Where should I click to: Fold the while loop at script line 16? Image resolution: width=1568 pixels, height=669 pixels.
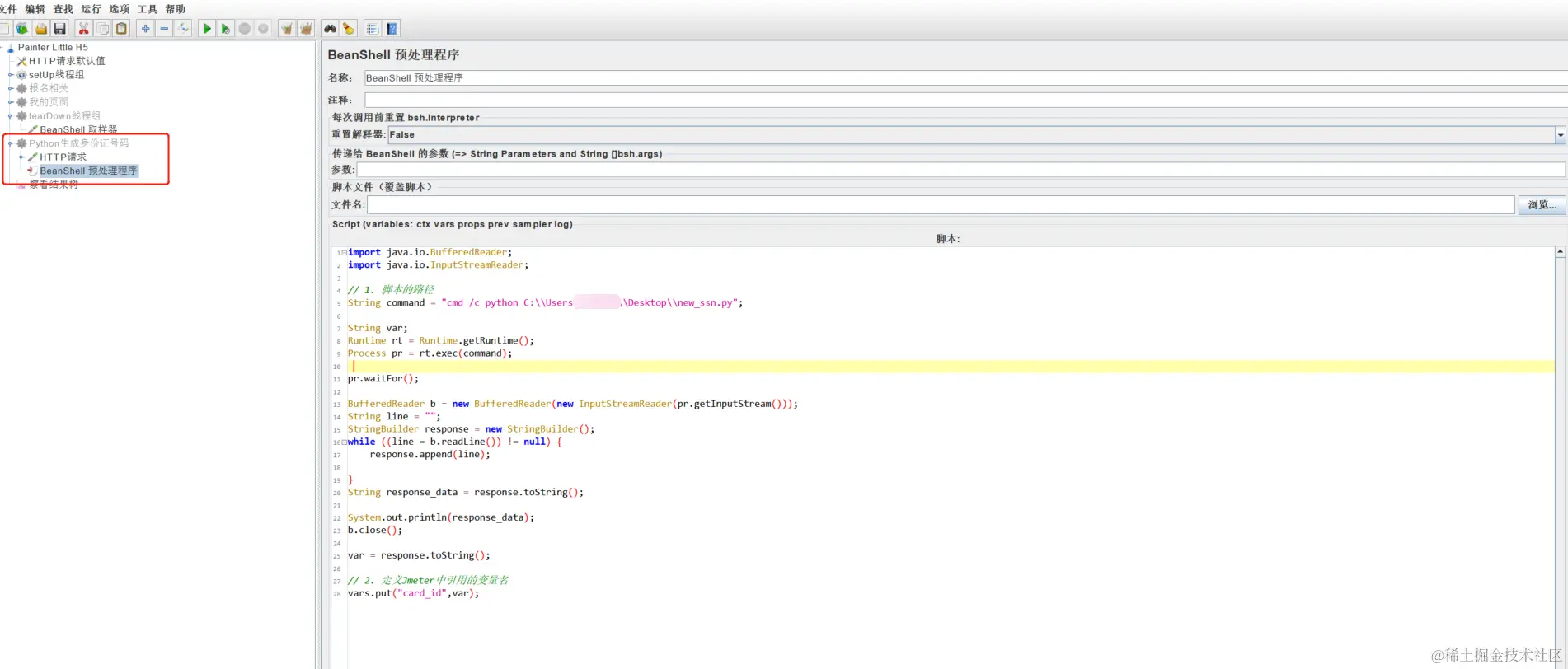tap(344, 442)
